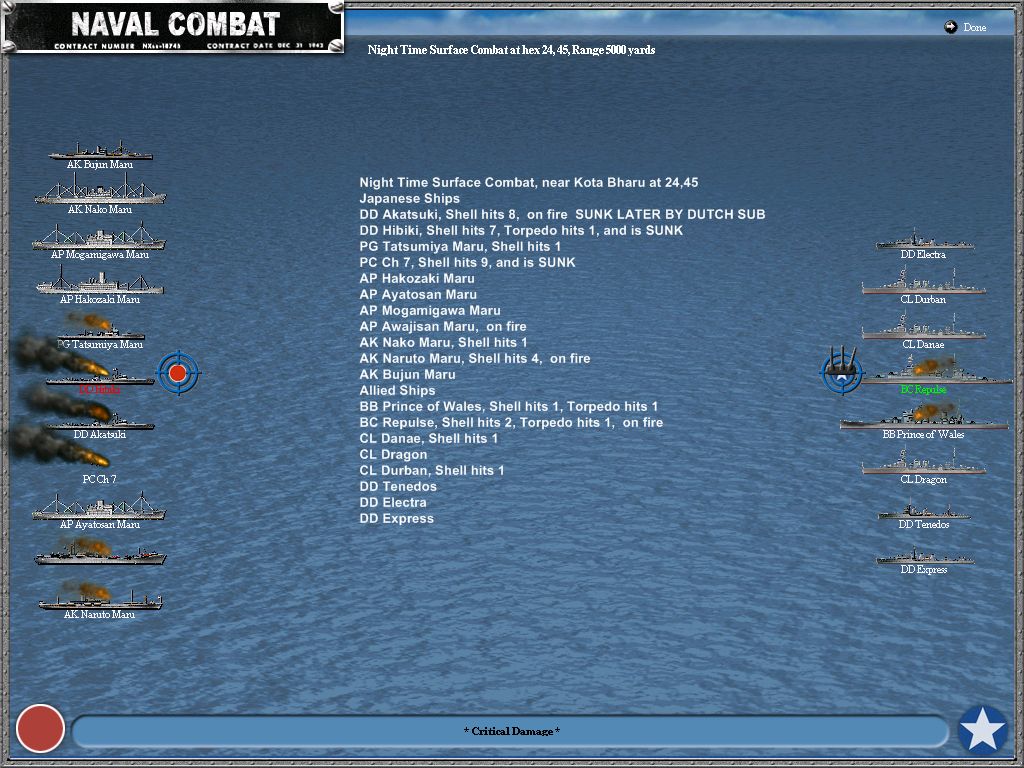Click 'DD Hibiki, Shell hits 7' report line
Screen dimensions: 1024x768
[x=521, y=231]
